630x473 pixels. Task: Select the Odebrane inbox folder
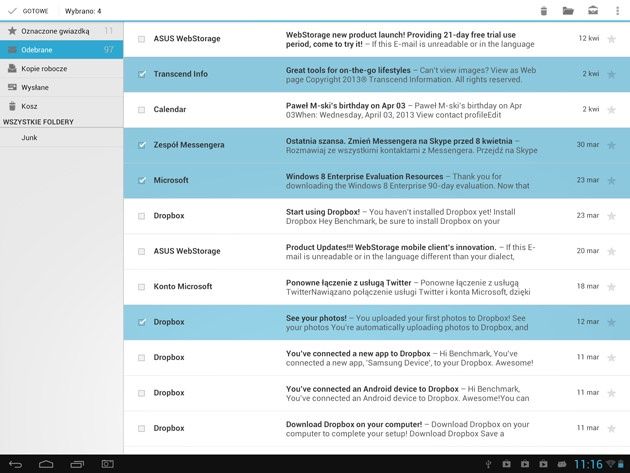coord(61,50)
